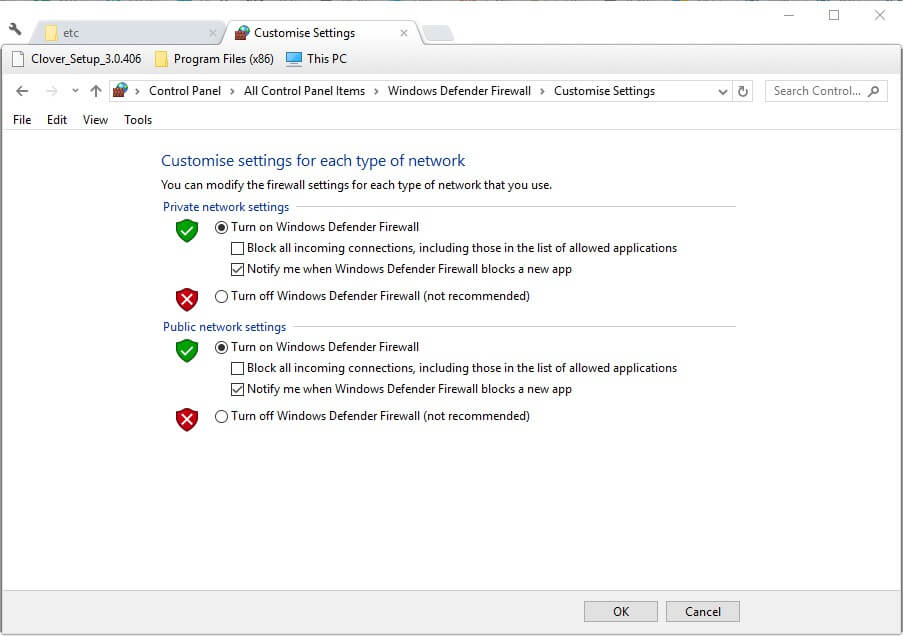Image resolution: width=903 pixels, height=636 pixels.
Task: Select Turn off Windows Defender Firewall for Private network
Action: [221, 296]
